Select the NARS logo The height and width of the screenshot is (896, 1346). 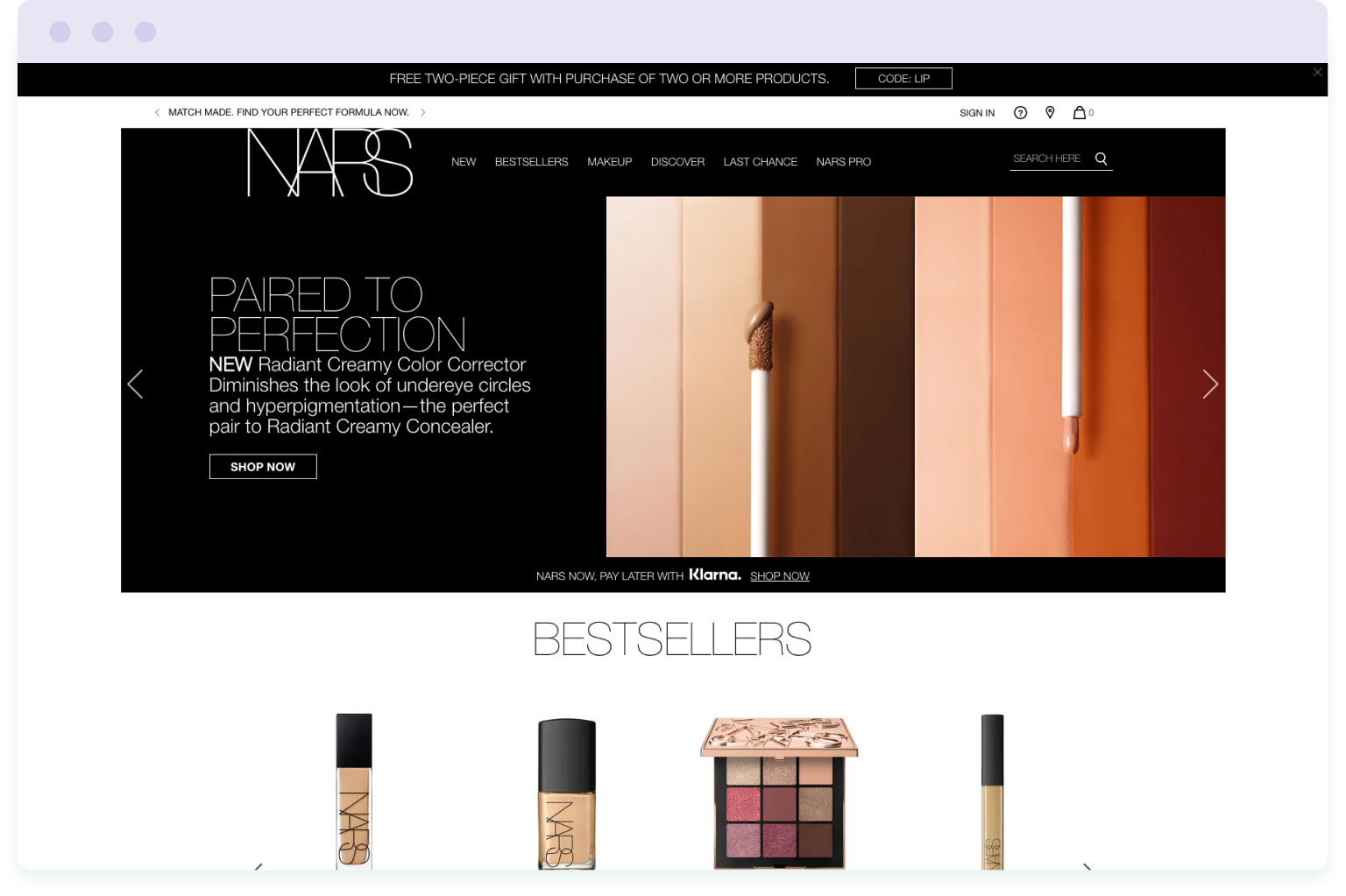pos(329,164)
